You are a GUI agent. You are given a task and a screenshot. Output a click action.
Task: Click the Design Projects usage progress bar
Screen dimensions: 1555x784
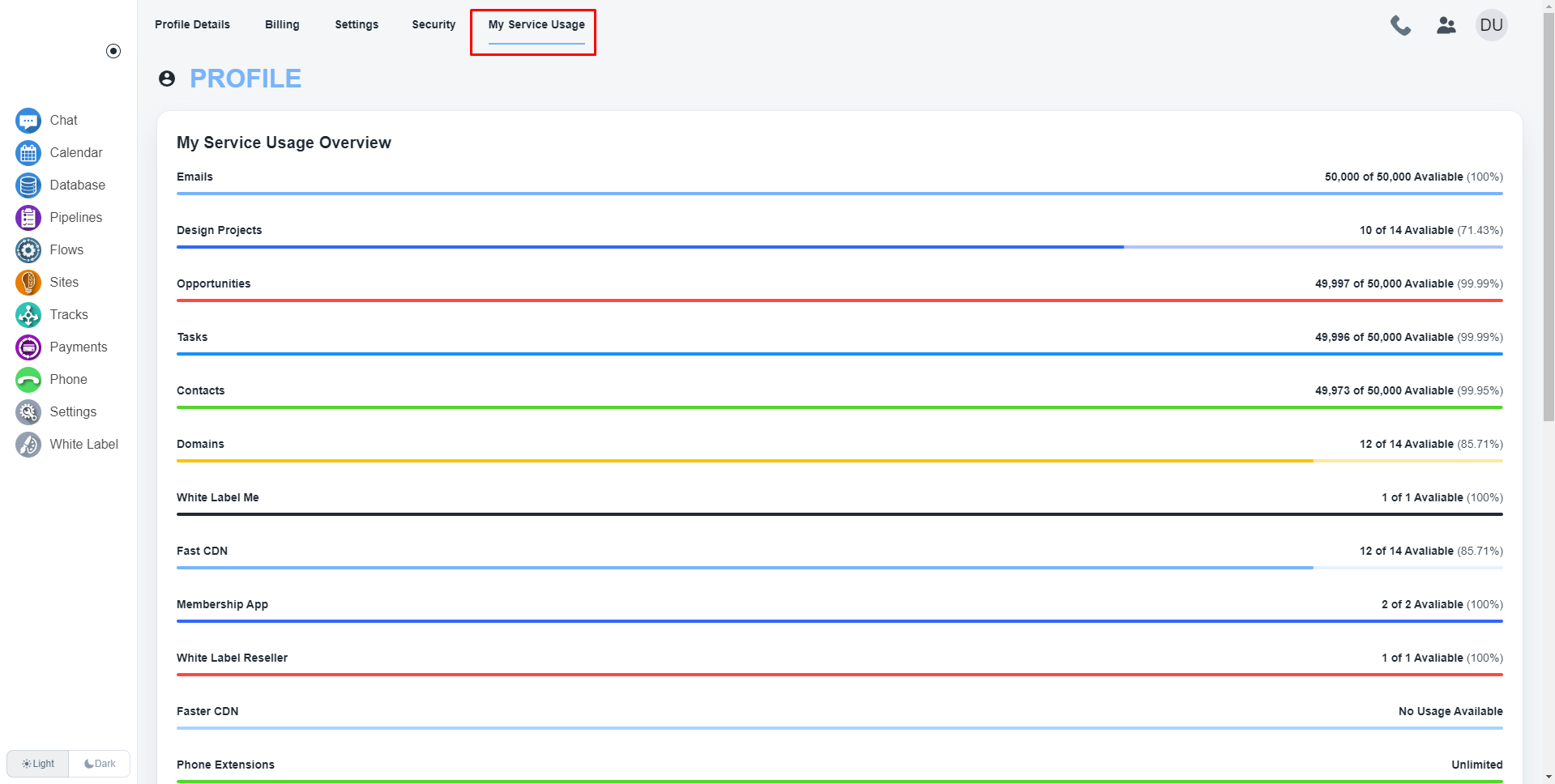[x=839, y=247]
